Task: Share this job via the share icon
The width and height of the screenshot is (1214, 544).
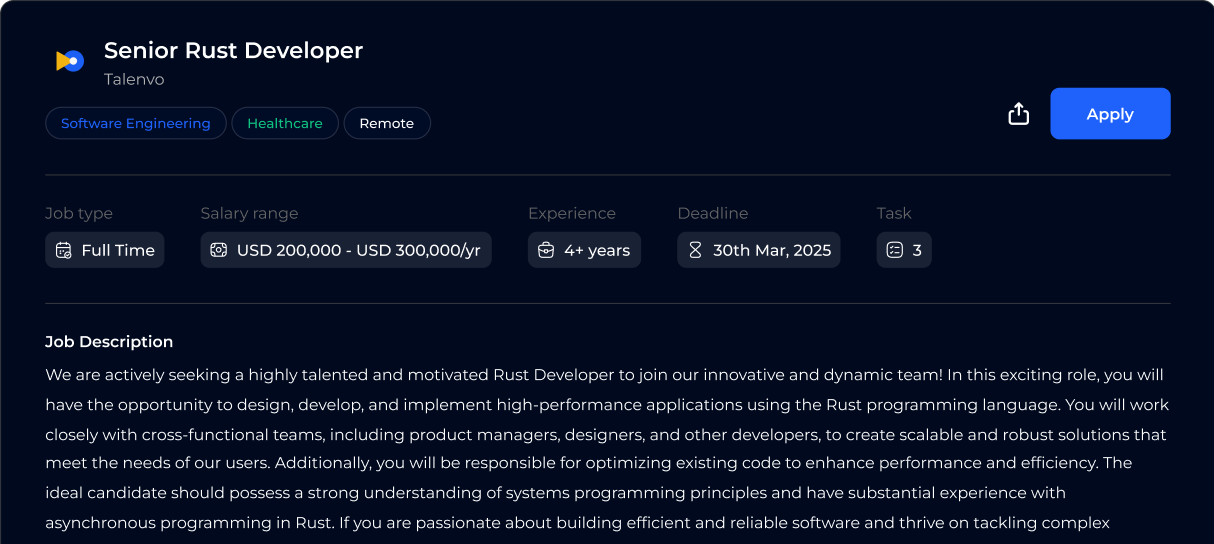Action: pyautogui.click(x=1018, y=114)
